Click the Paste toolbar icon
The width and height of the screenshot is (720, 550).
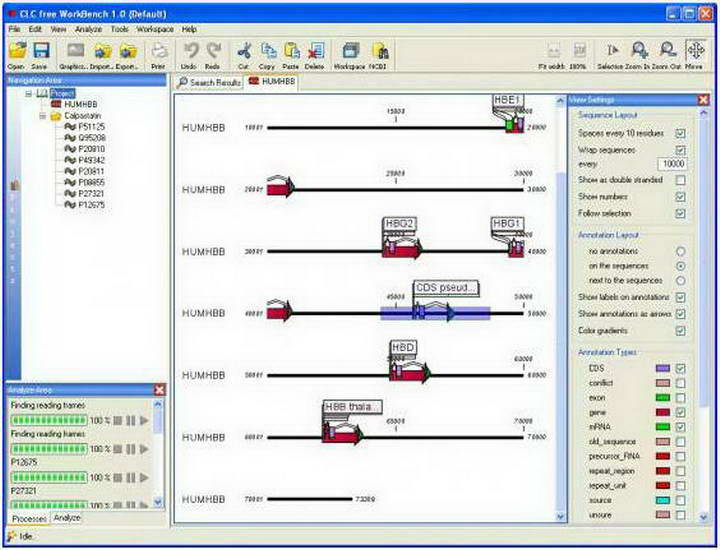point(292,51)
